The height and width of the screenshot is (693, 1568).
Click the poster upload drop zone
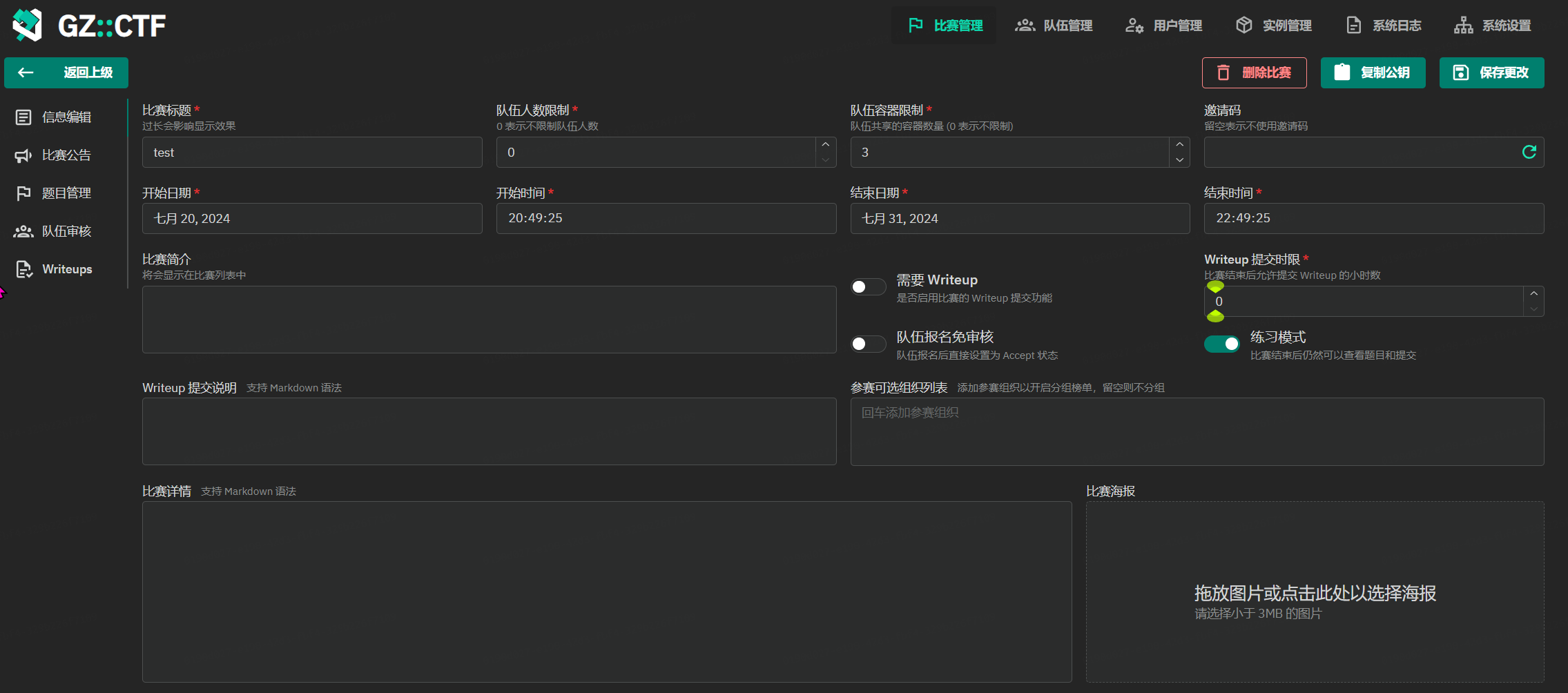click(x=1315, y=592)
